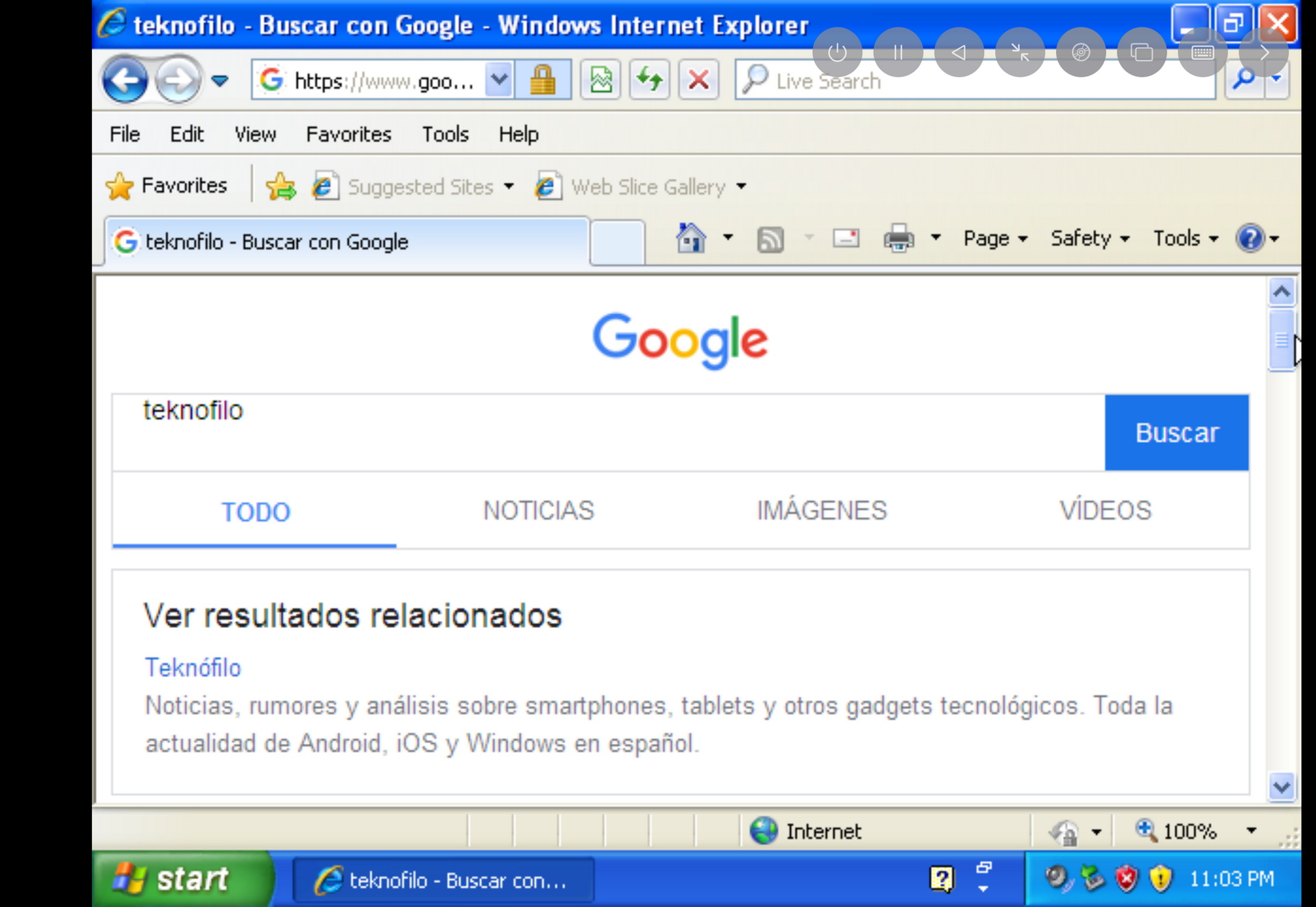Open the Favorites star panel button

pyautogui.click(x=167, y=186)
